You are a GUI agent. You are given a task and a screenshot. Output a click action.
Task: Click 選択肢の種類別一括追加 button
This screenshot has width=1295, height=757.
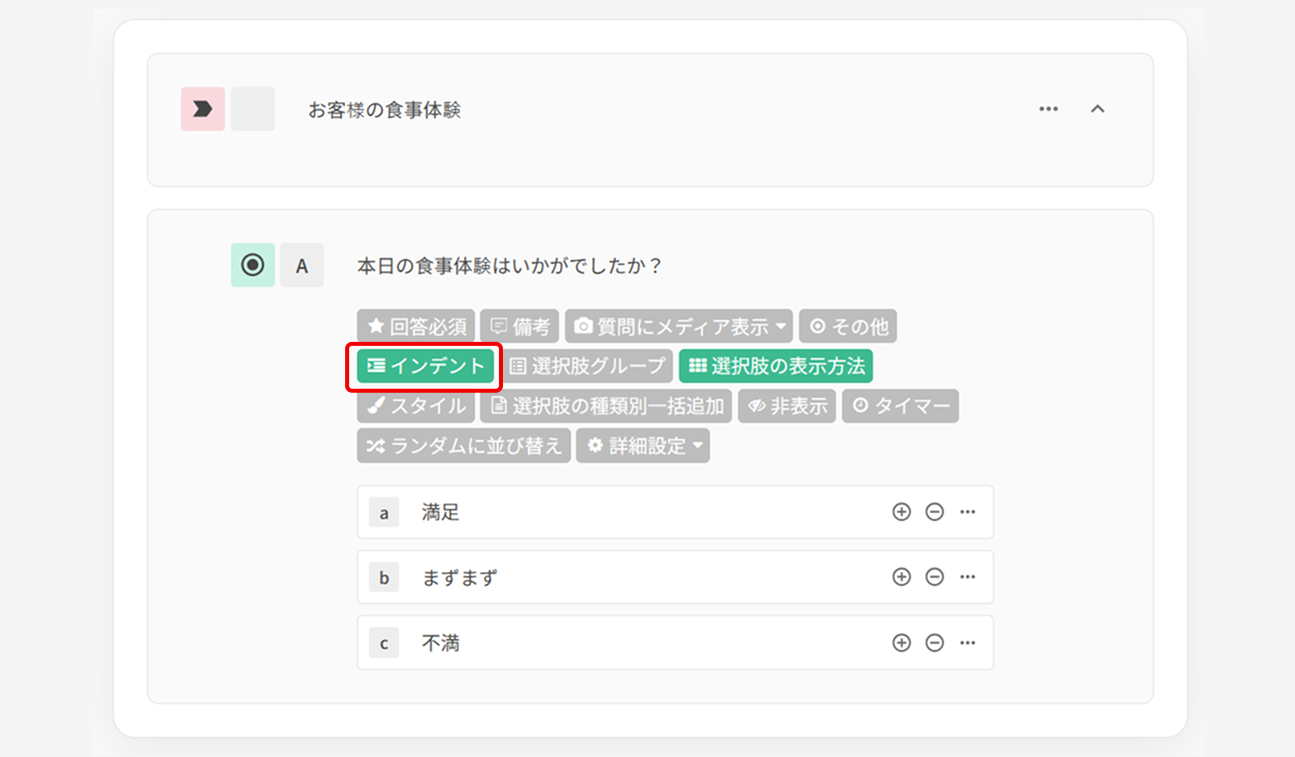607,406
